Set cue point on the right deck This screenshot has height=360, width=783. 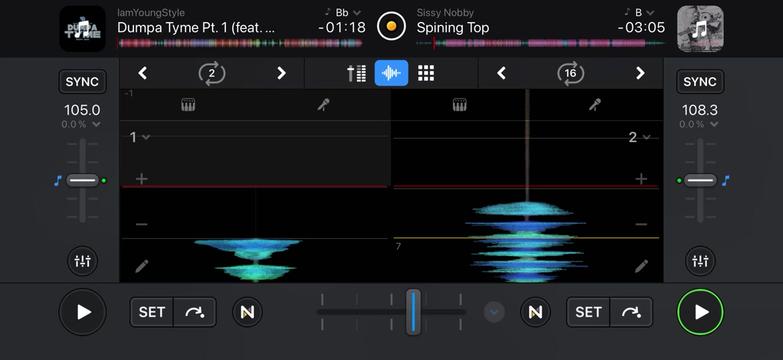[x=588, y=312]
